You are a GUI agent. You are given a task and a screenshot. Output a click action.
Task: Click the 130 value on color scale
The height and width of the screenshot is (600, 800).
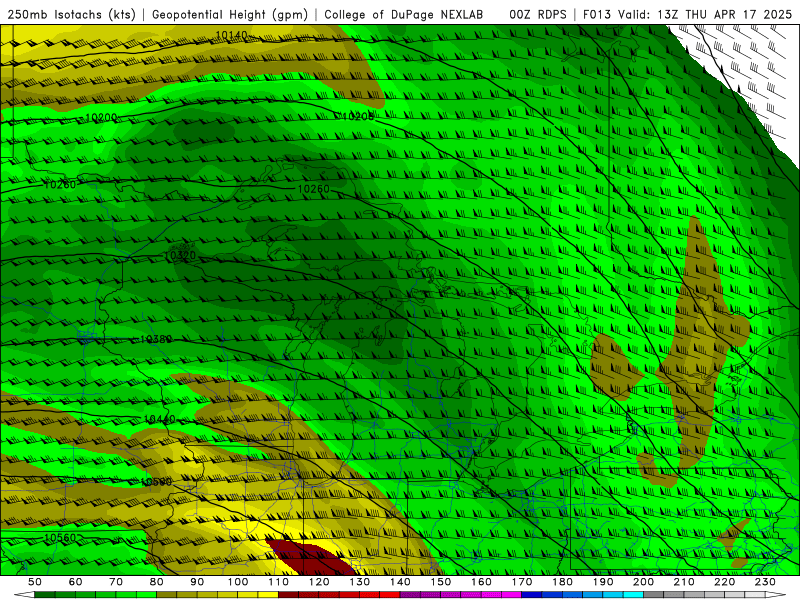tap(360, 582)
